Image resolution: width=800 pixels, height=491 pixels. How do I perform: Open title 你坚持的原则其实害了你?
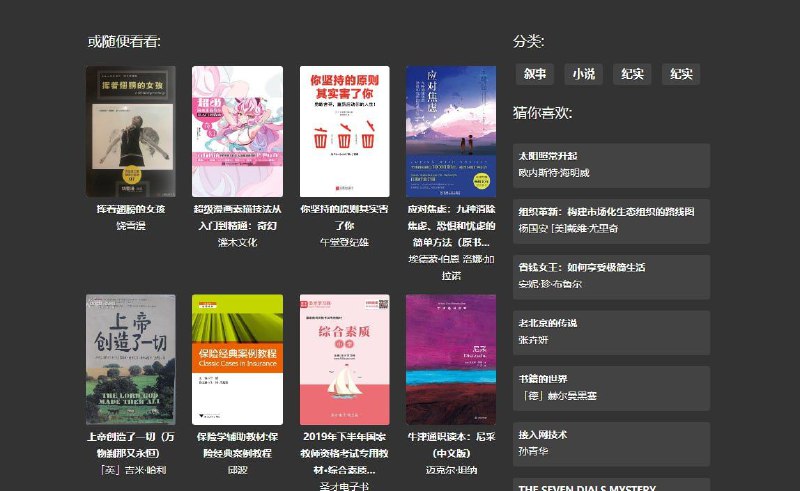344,217
